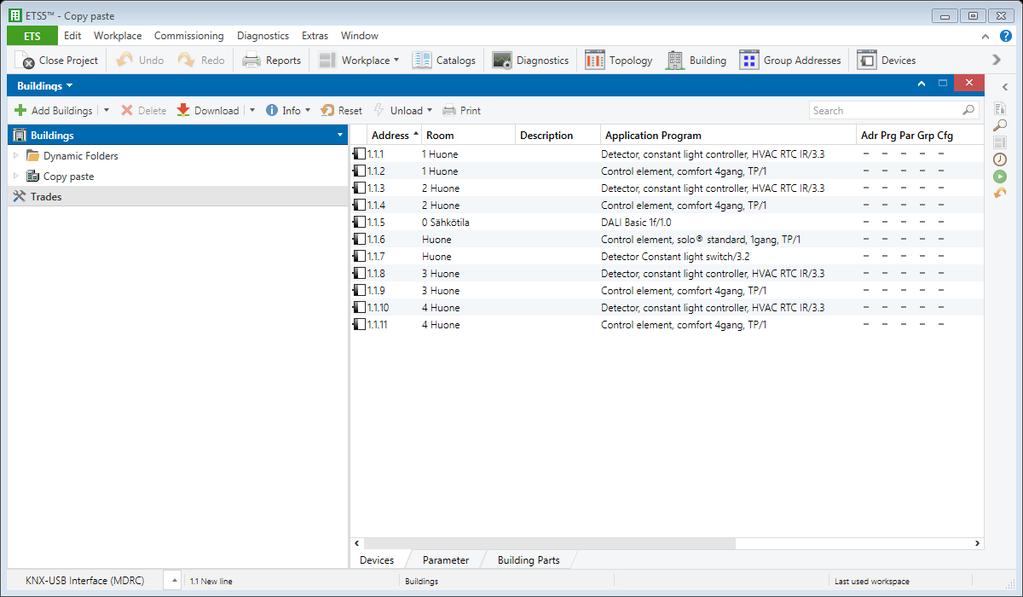Select 'Detector Constant light switch/3.2' cell
Screen dimensions: 1023x597
[675, 256]
